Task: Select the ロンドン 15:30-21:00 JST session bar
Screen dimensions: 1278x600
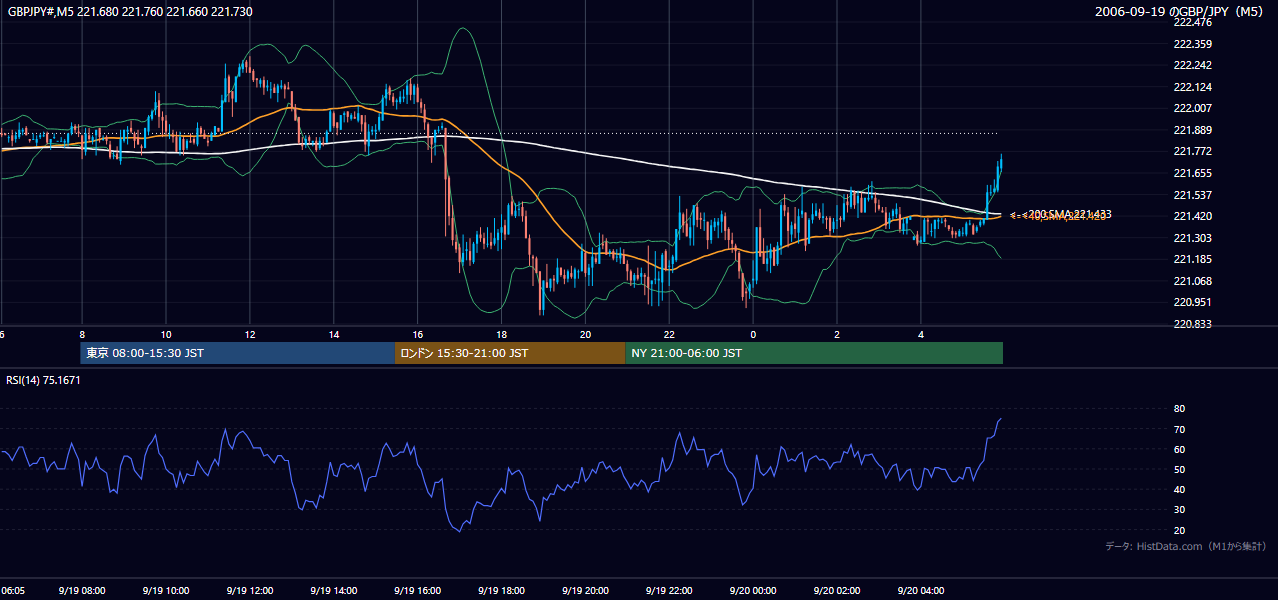Action: click(510, 353)
